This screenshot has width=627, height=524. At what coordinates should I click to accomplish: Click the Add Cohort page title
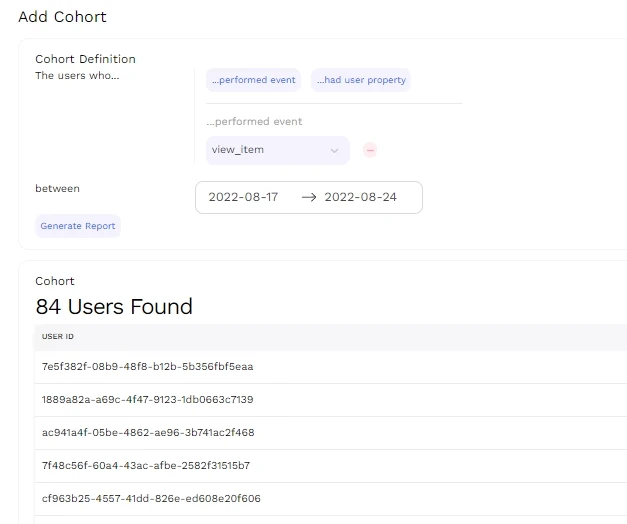pyautogui.click(x=62, y=17)
